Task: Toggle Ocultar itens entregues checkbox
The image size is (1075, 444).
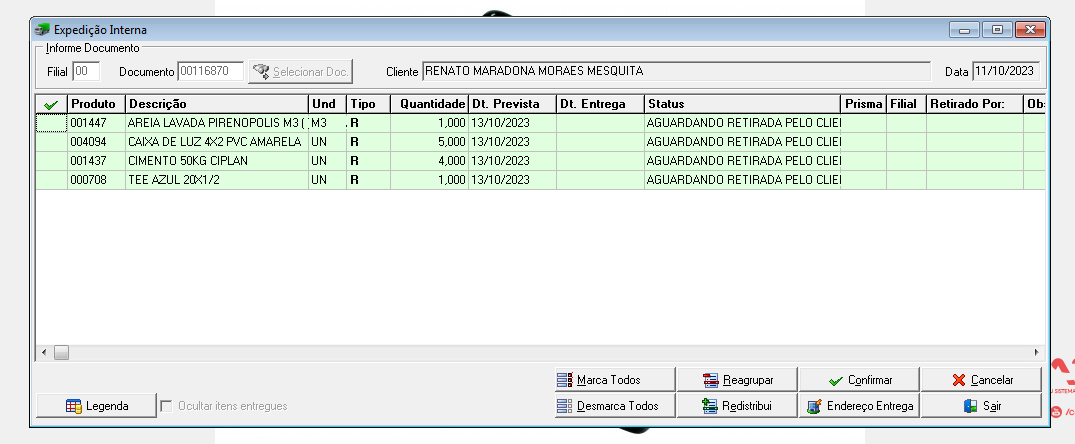Action: pyautogui.click(x=166, y=406)
